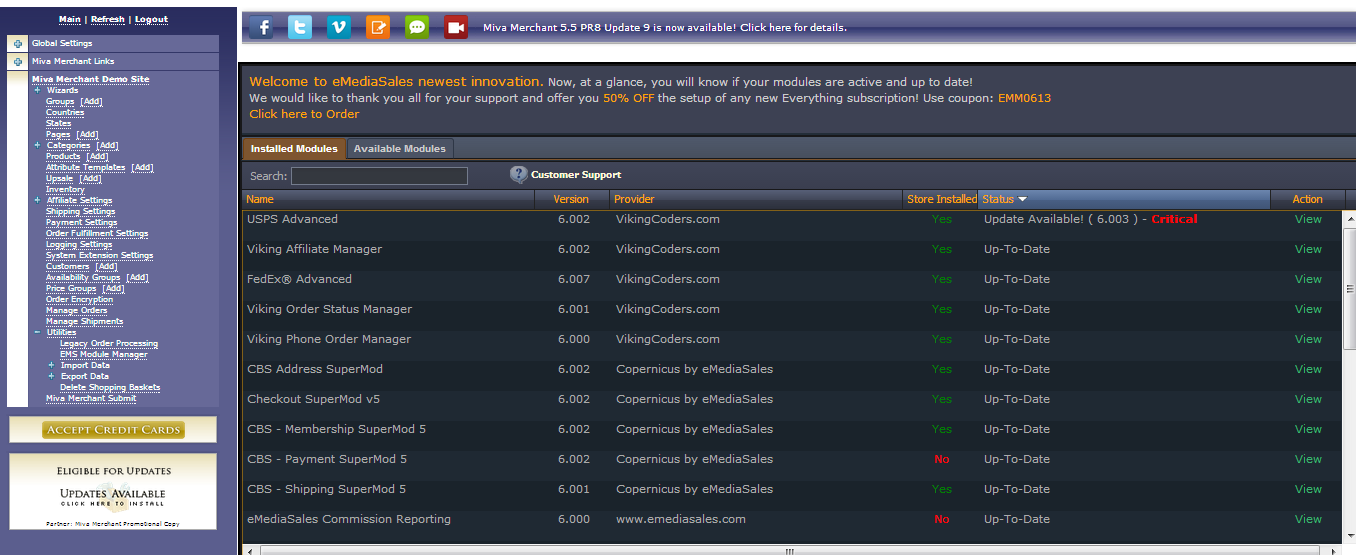The height and width of the screenshot is (555, 1356).
Task: Click the Logout link
Action: pos(152,19)
